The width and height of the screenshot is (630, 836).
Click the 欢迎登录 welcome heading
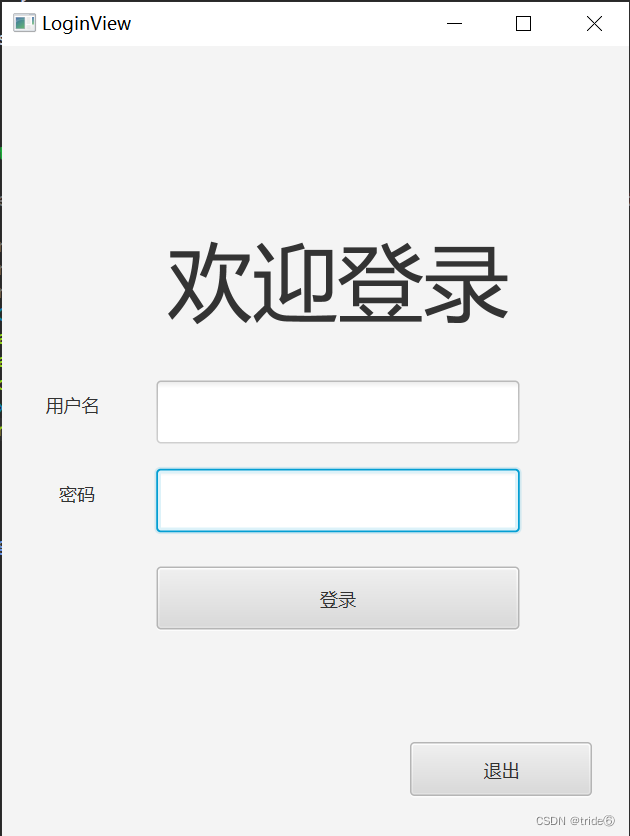pos(337,283)
